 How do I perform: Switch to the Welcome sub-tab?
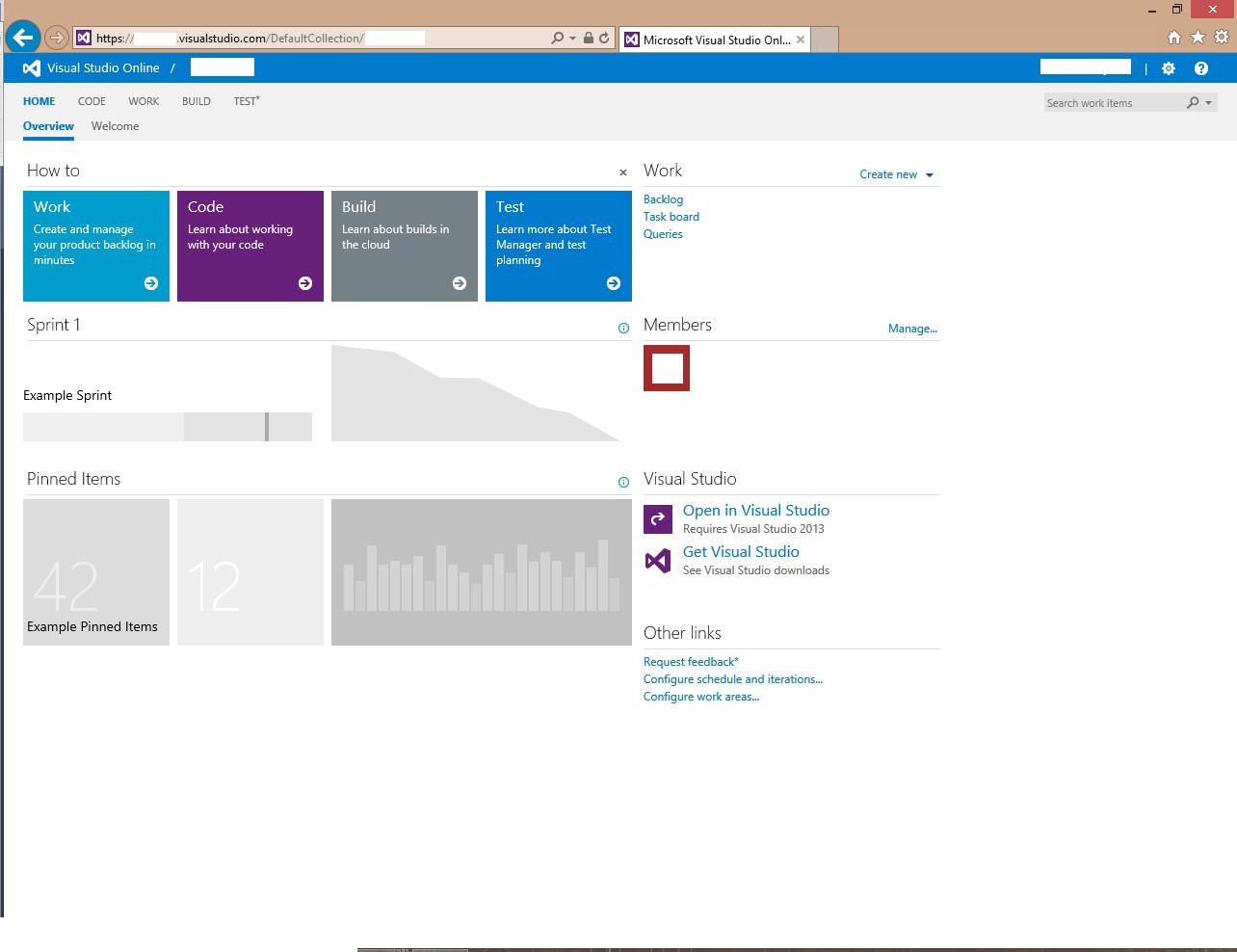115,126
